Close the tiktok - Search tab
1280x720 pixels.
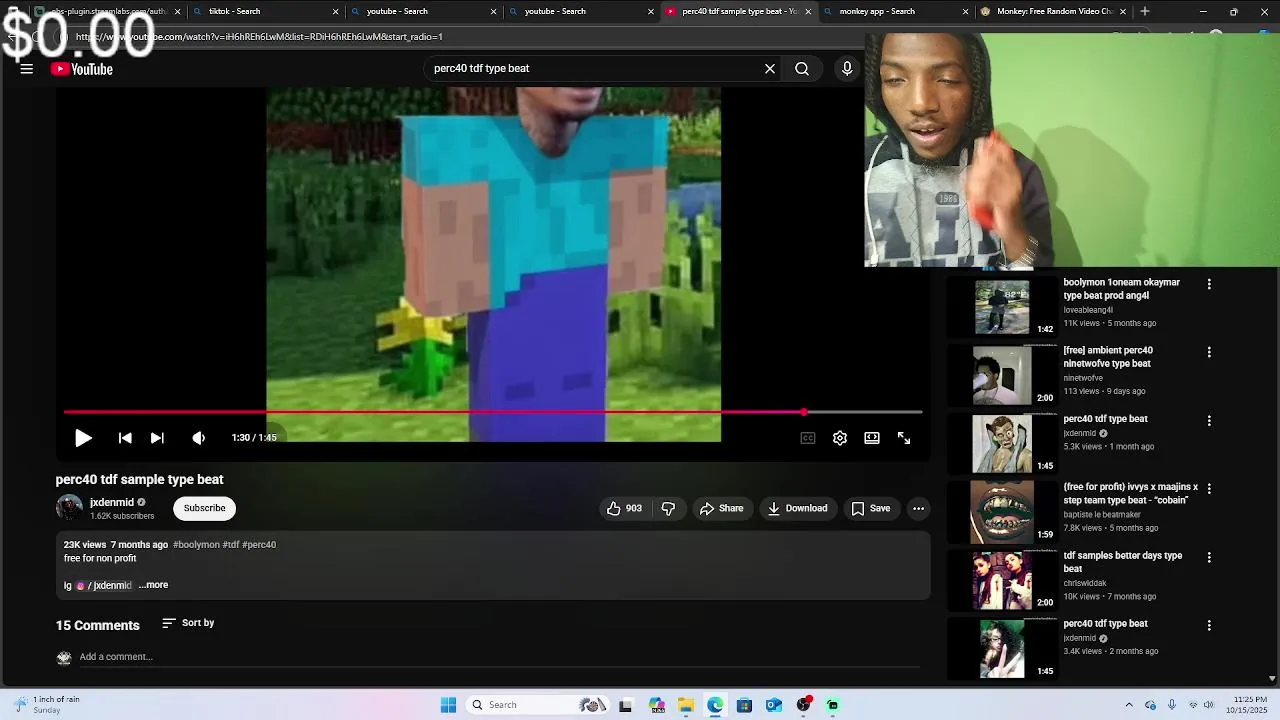click(x=336, y=12)
